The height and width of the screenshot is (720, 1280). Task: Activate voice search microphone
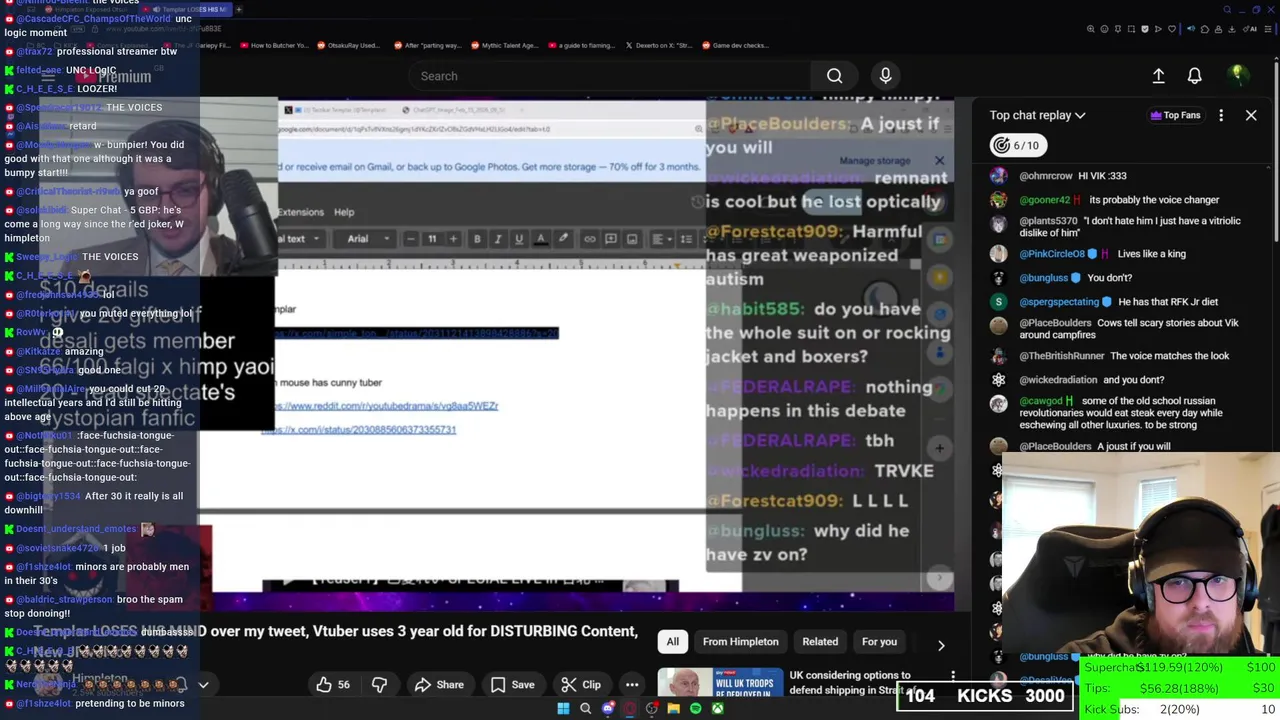pos(885,76)
